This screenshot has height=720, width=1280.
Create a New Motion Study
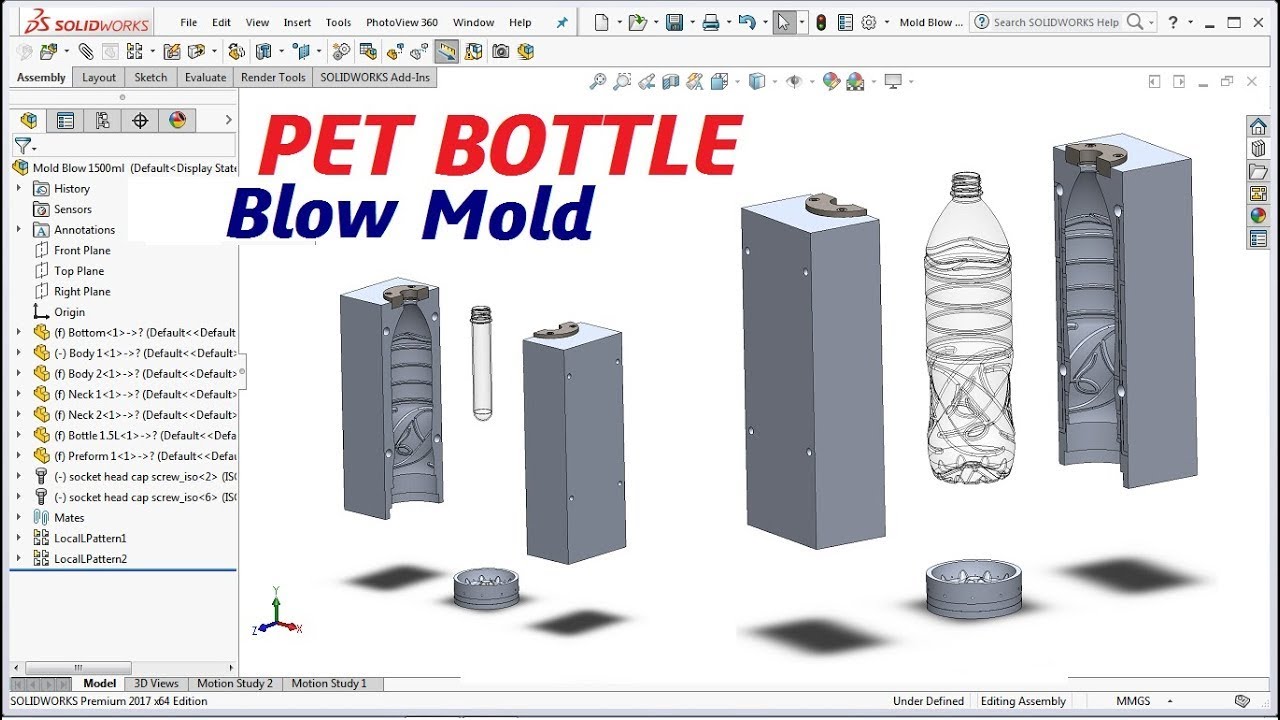[341, 51]
